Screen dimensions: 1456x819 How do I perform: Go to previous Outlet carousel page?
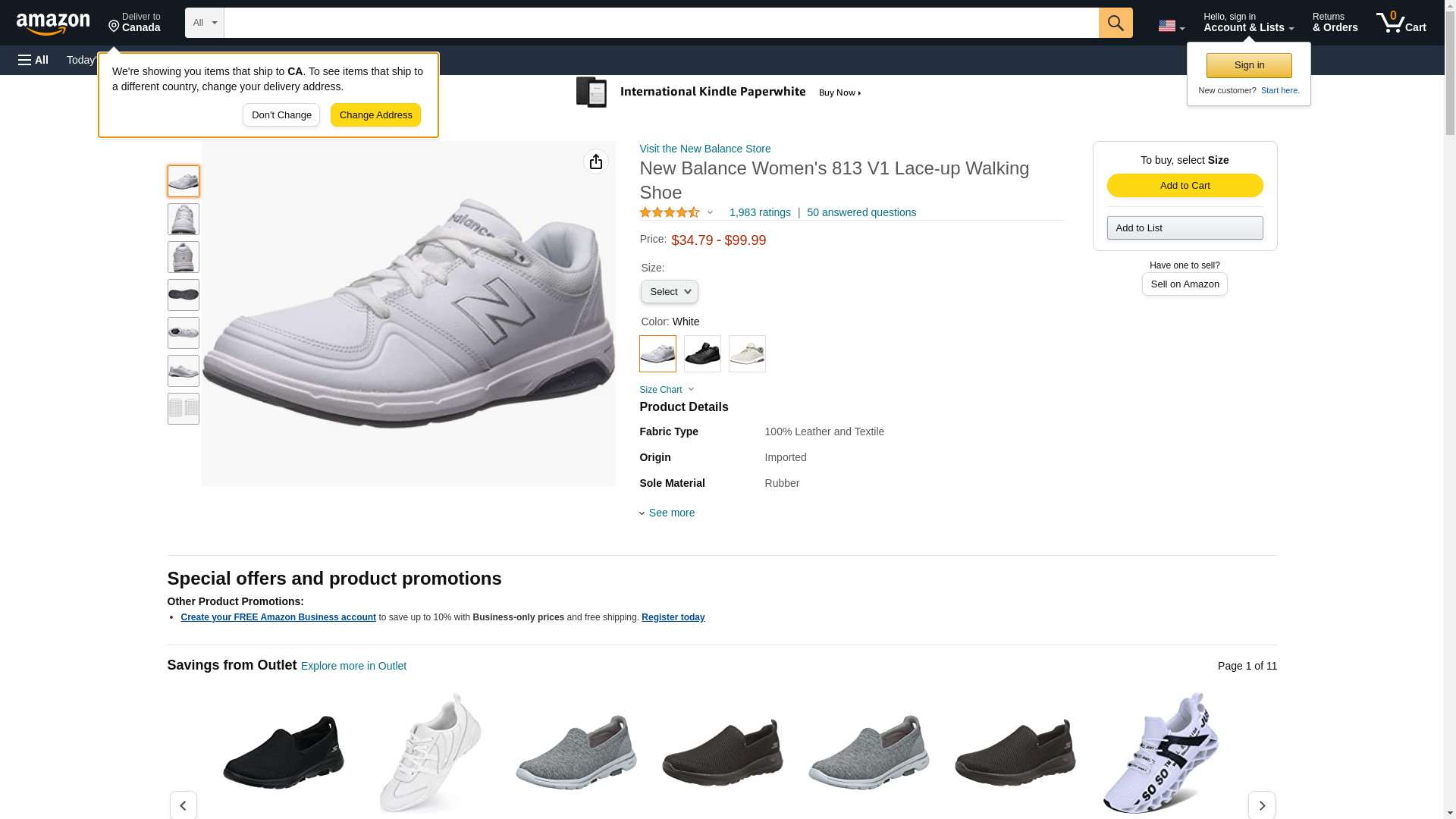[x=183, y=805]
